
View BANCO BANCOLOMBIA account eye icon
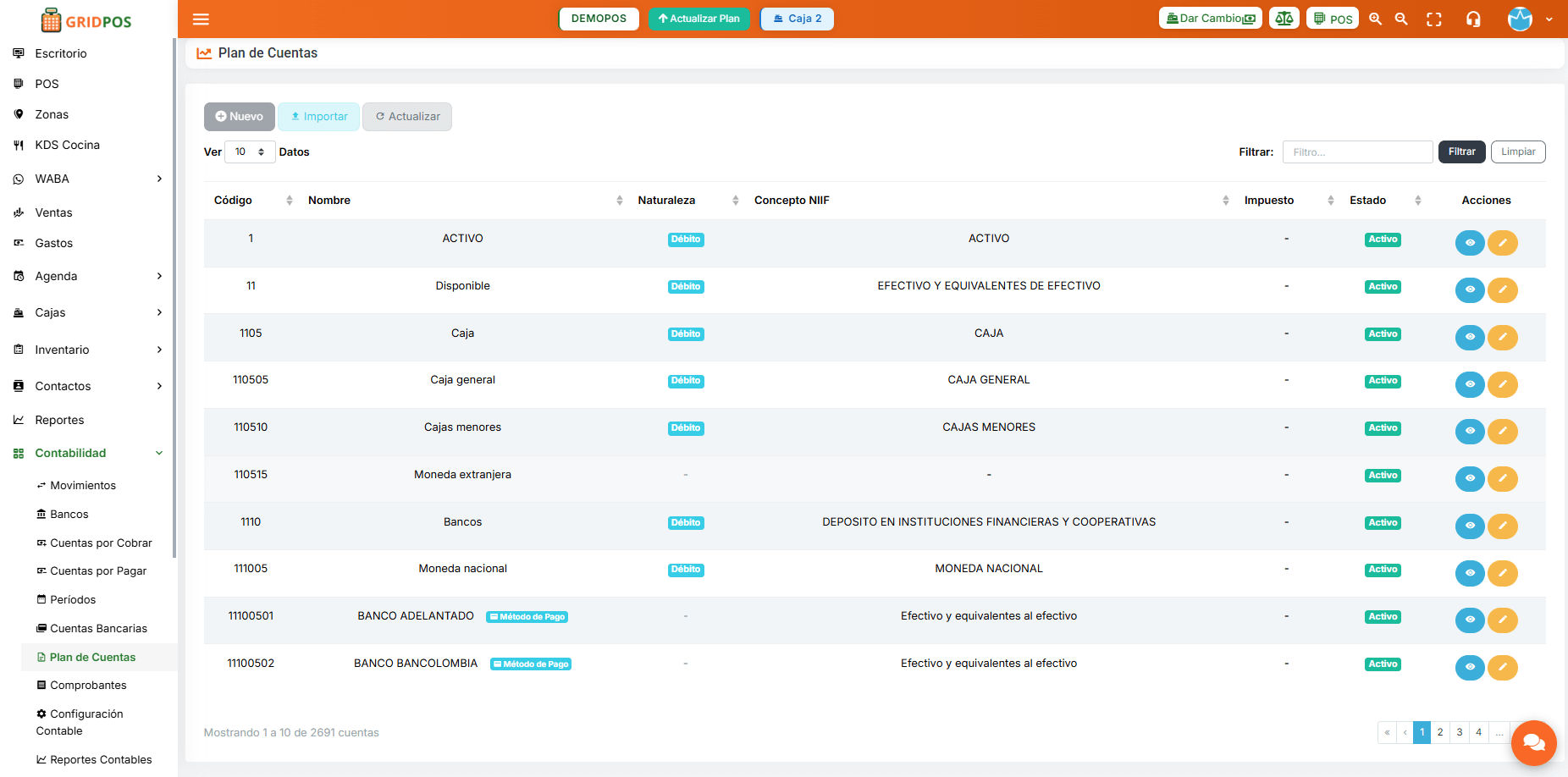click(x=1470, y=668)
